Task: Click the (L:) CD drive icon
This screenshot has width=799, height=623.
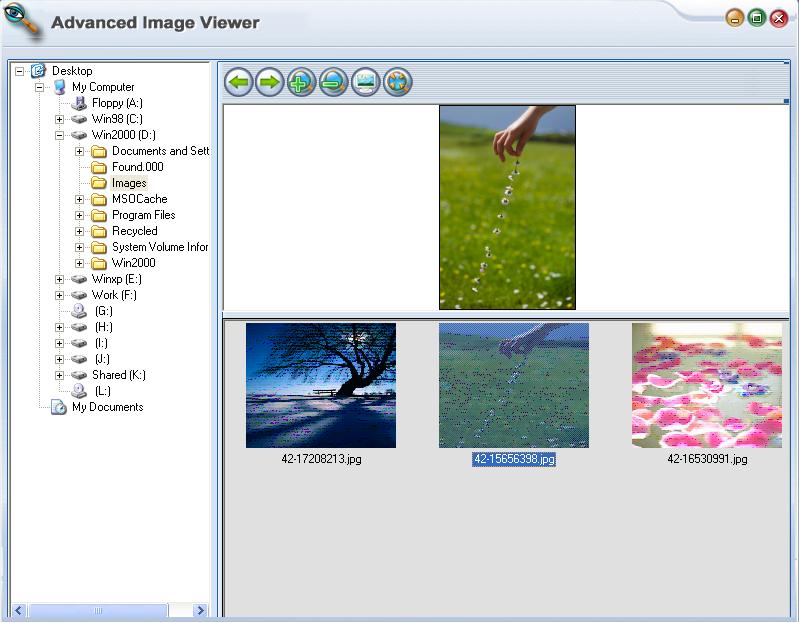Action: point(79,391)
